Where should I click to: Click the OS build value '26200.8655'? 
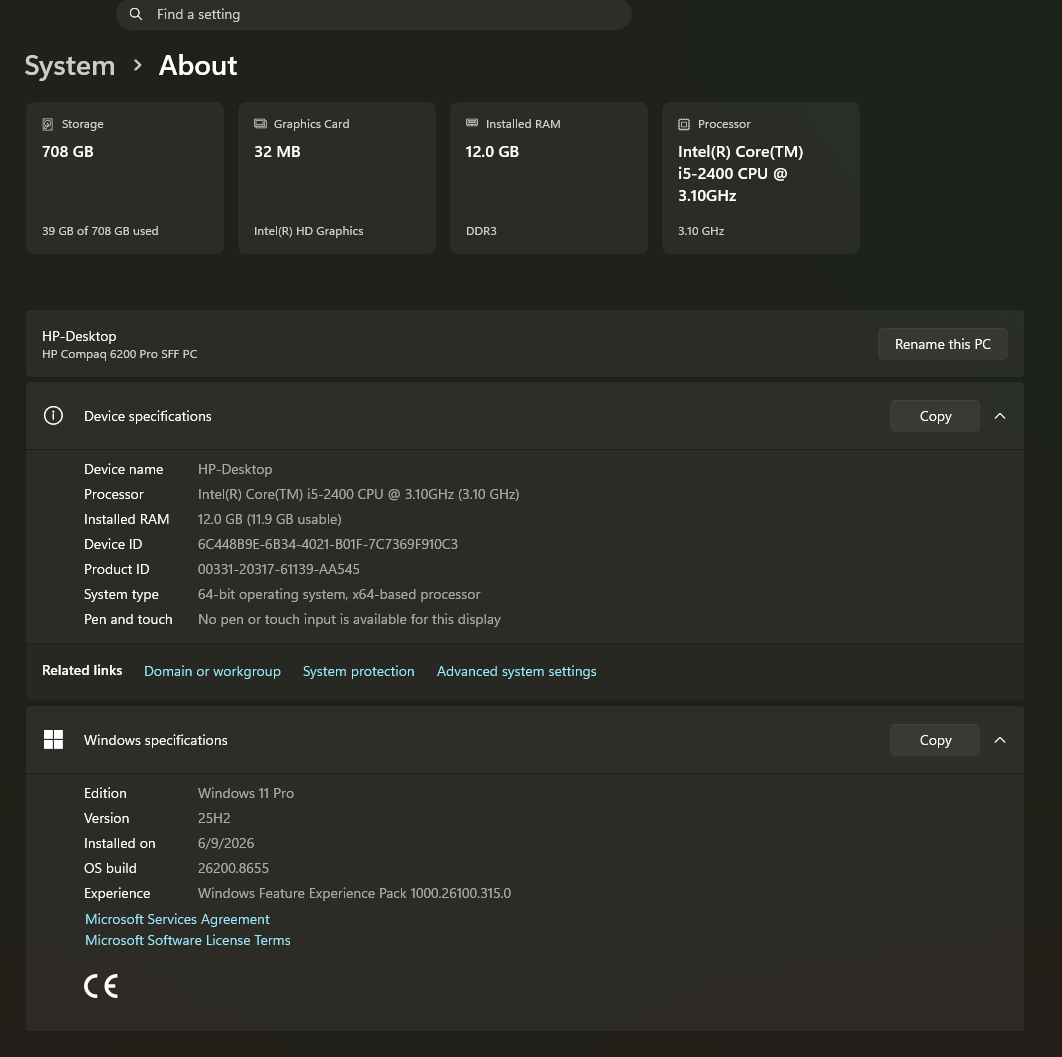click(x=233, y=868)
